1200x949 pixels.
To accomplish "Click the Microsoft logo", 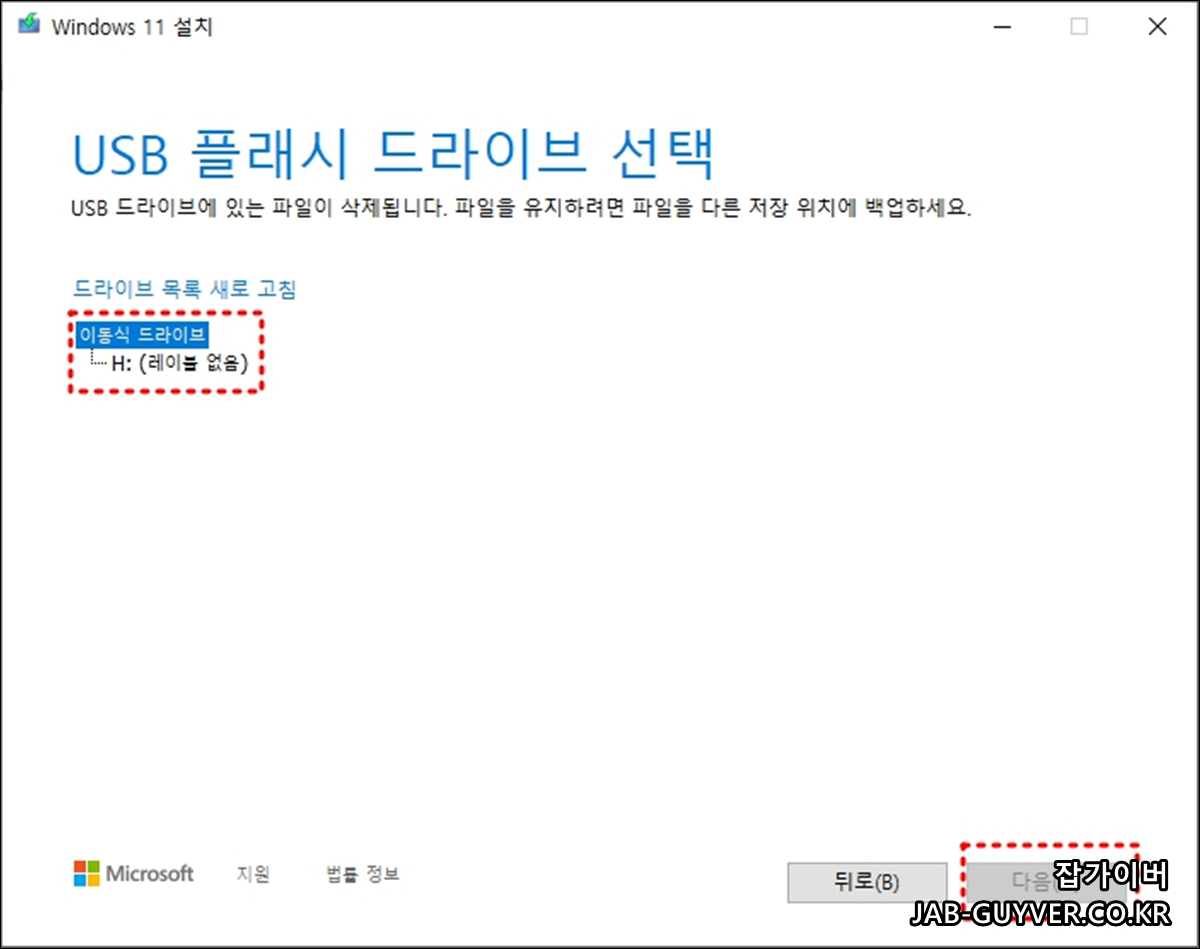I will tap(134, 874).
